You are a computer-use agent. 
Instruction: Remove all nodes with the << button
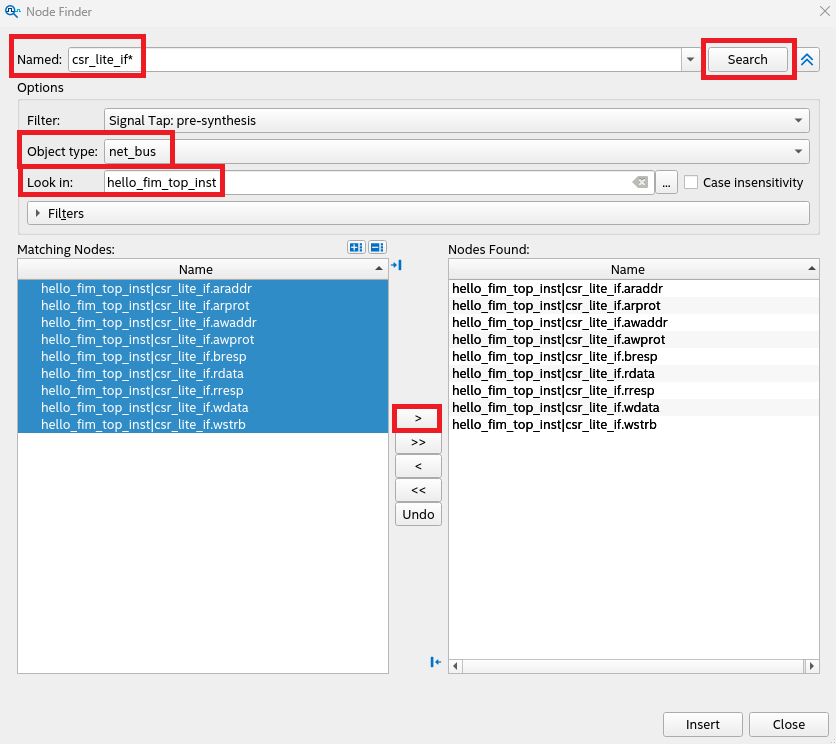tap(418, 490)
